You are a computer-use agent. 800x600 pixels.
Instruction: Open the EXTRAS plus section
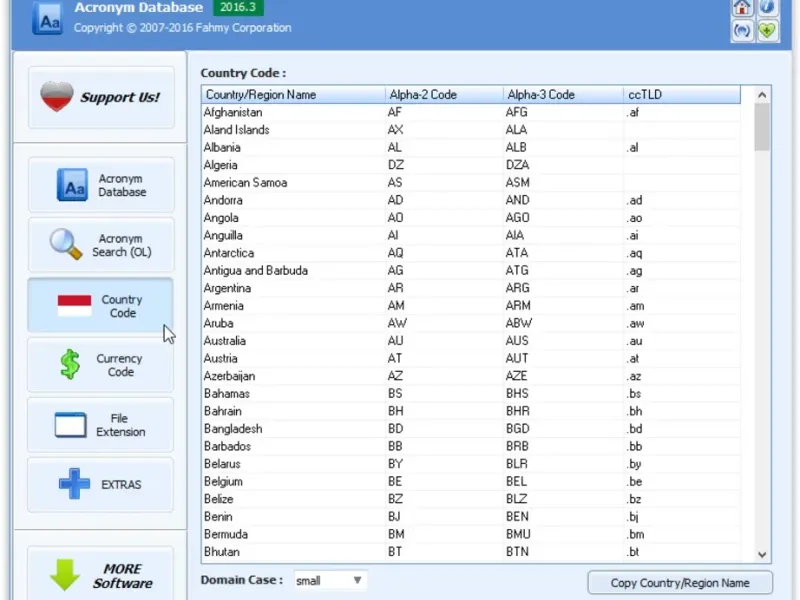click(x=100, y=485)
